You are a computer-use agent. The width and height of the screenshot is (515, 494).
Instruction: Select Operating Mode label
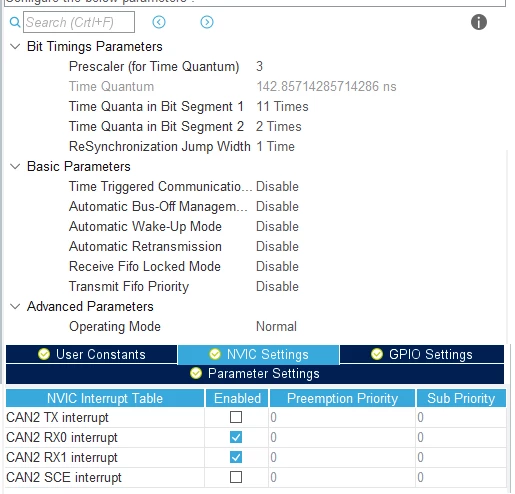tap(115, 326)
